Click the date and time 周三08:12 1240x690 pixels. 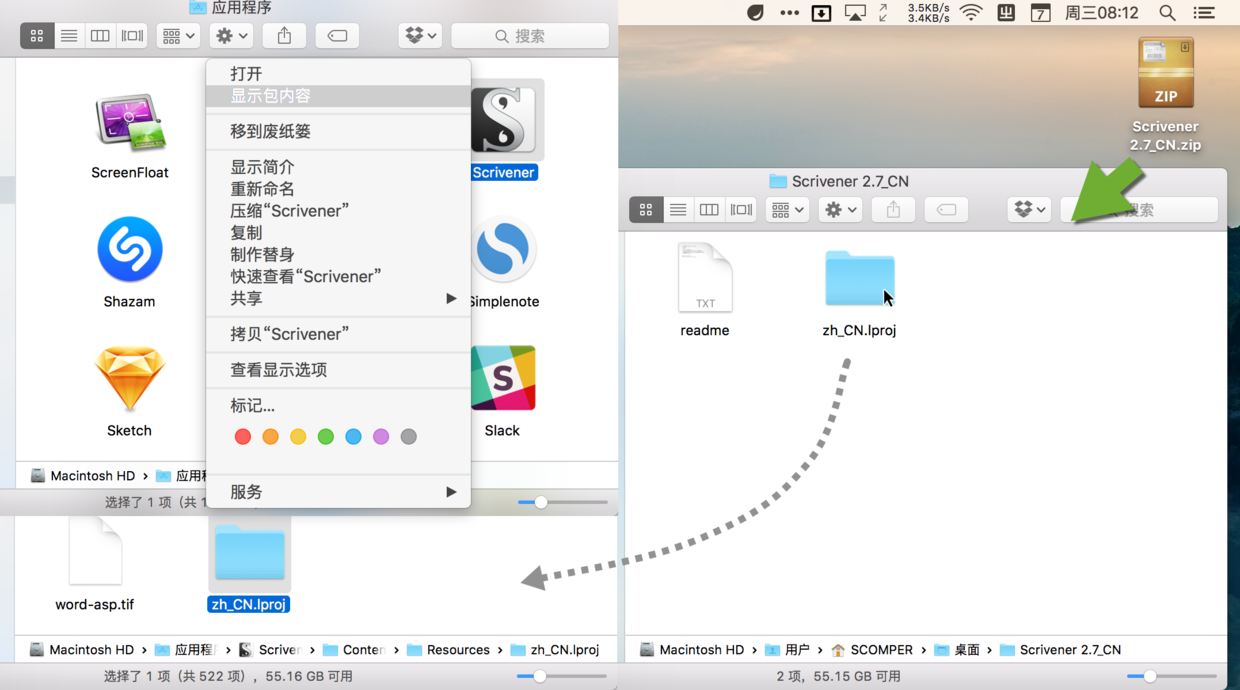point(1102,13)
